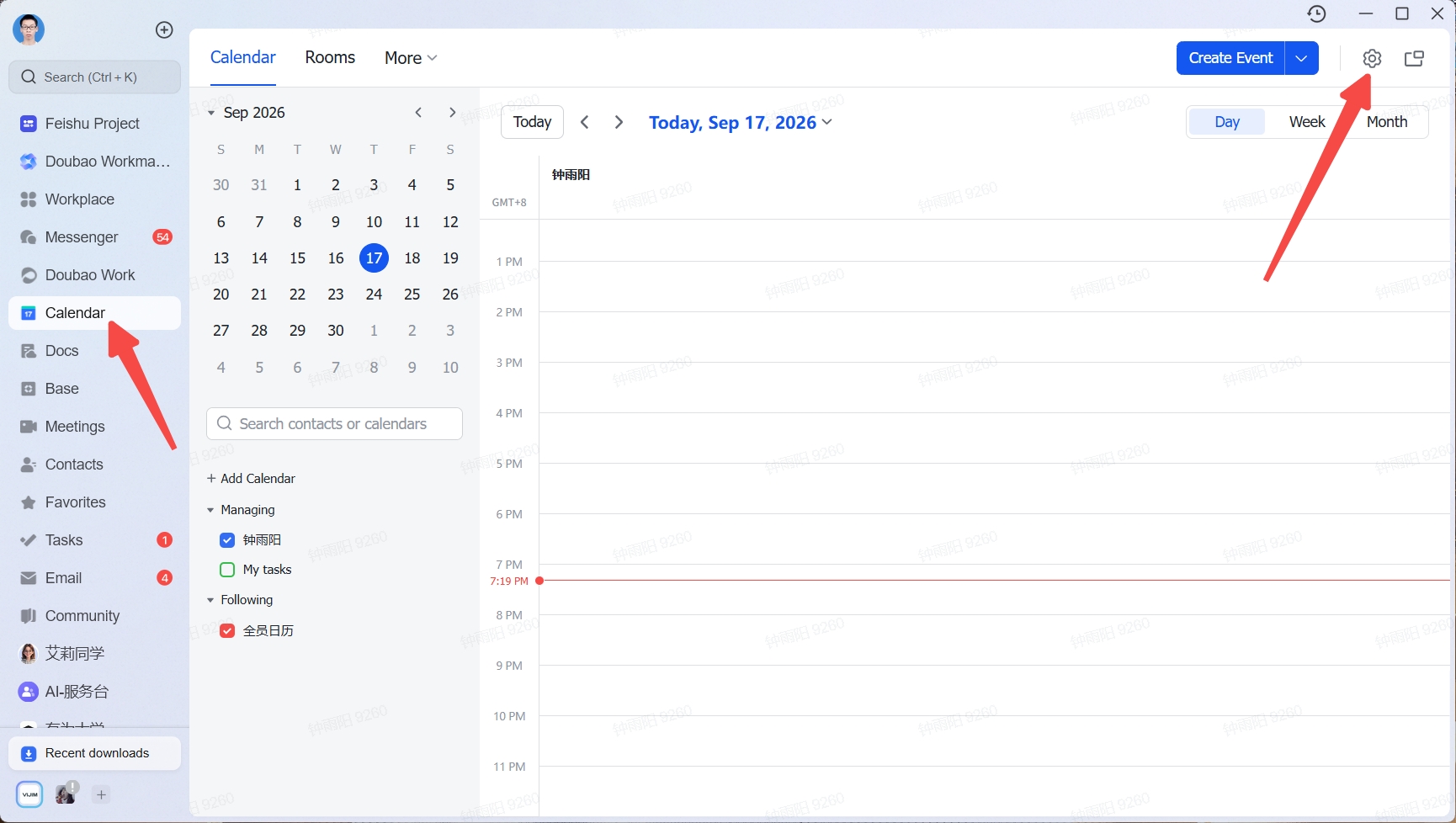Click the plus icon beside the avatar
Viewport: 1456px width, 823px height.
click(164, 30)
